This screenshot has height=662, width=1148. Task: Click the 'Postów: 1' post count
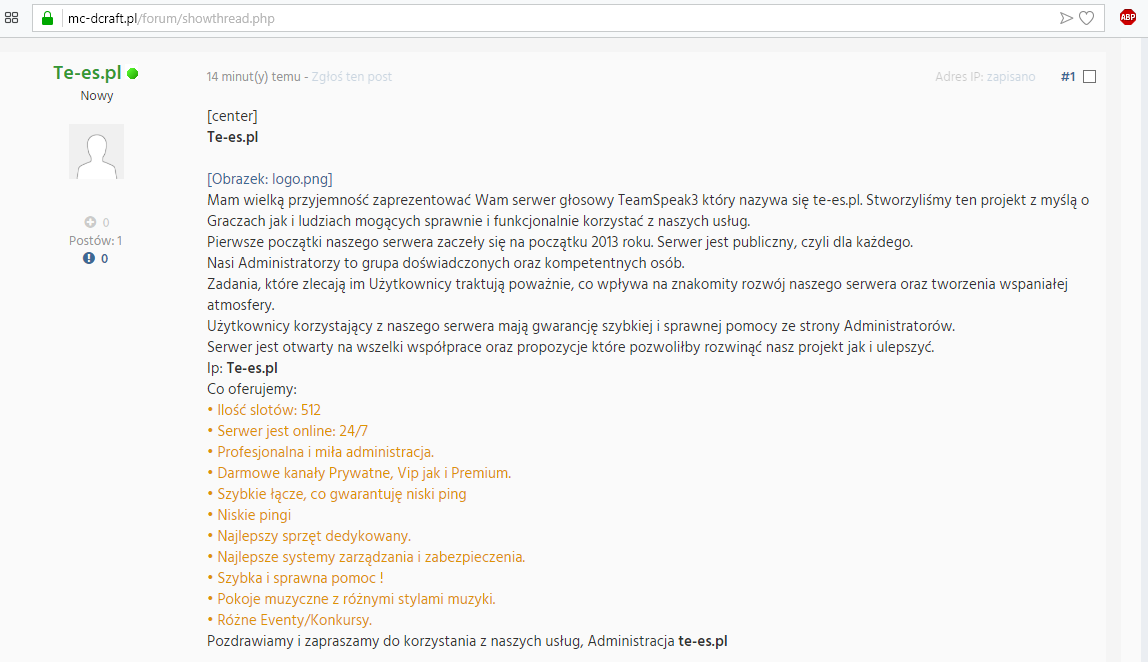point(95,240)
